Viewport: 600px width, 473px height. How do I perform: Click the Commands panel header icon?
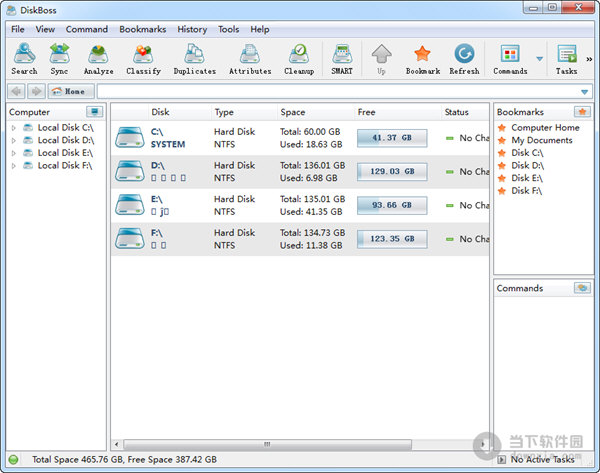(582, 288)
